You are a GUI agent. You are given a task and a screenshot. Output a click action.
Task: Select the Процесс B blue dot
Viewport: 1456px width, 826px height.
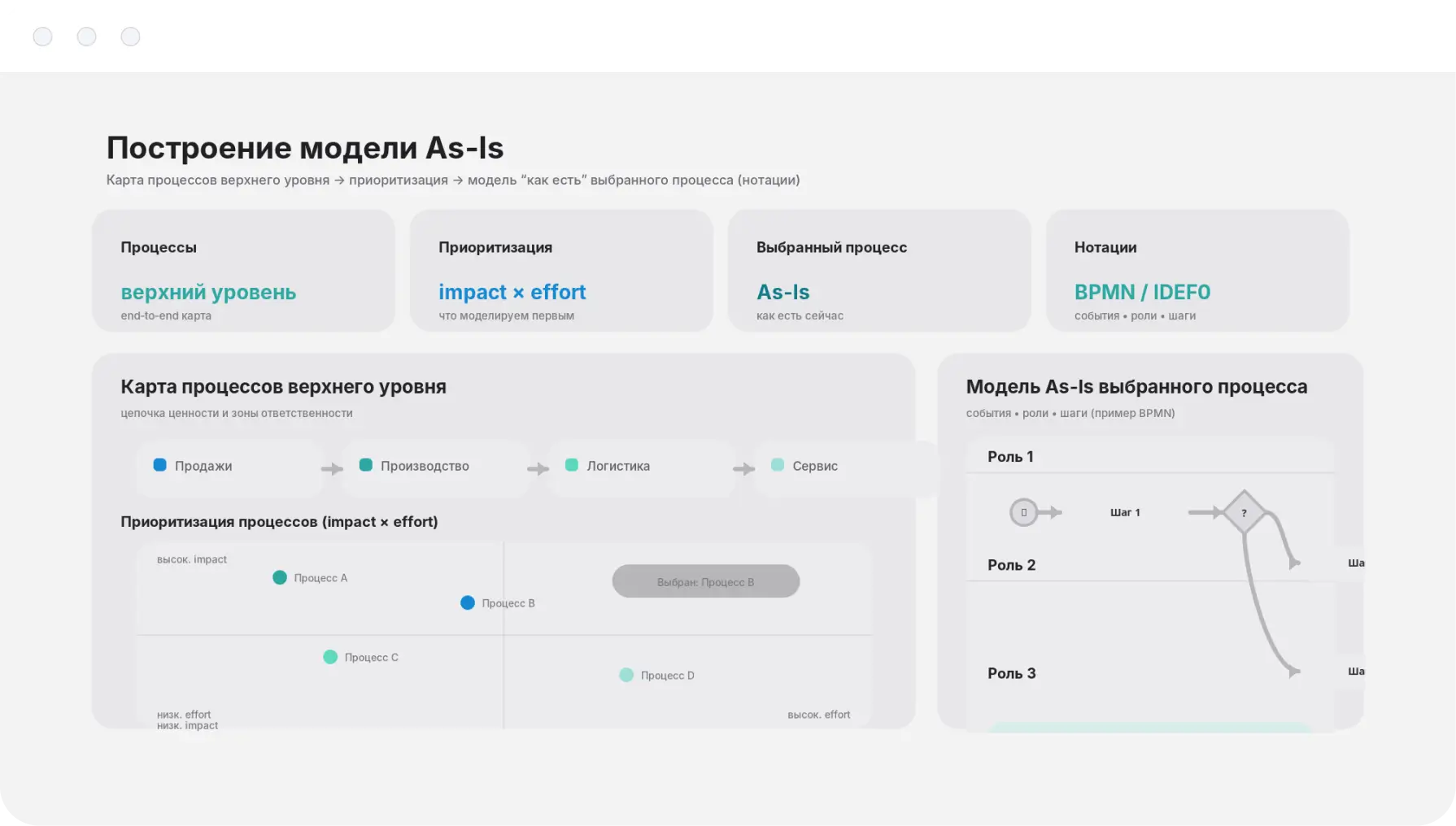tap(468, 602)
